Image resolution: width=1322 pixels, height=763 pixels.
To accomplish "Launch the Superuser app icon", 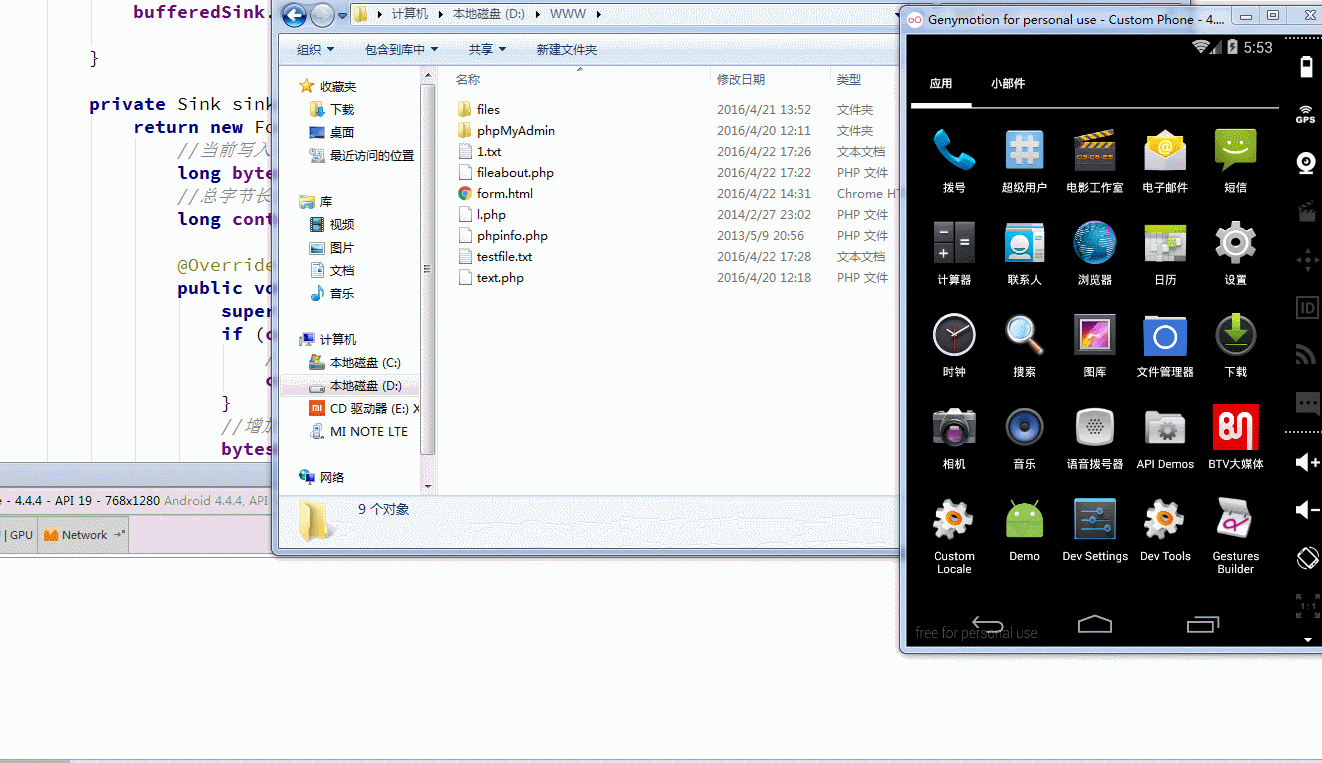I will [x=1024, y=151].
